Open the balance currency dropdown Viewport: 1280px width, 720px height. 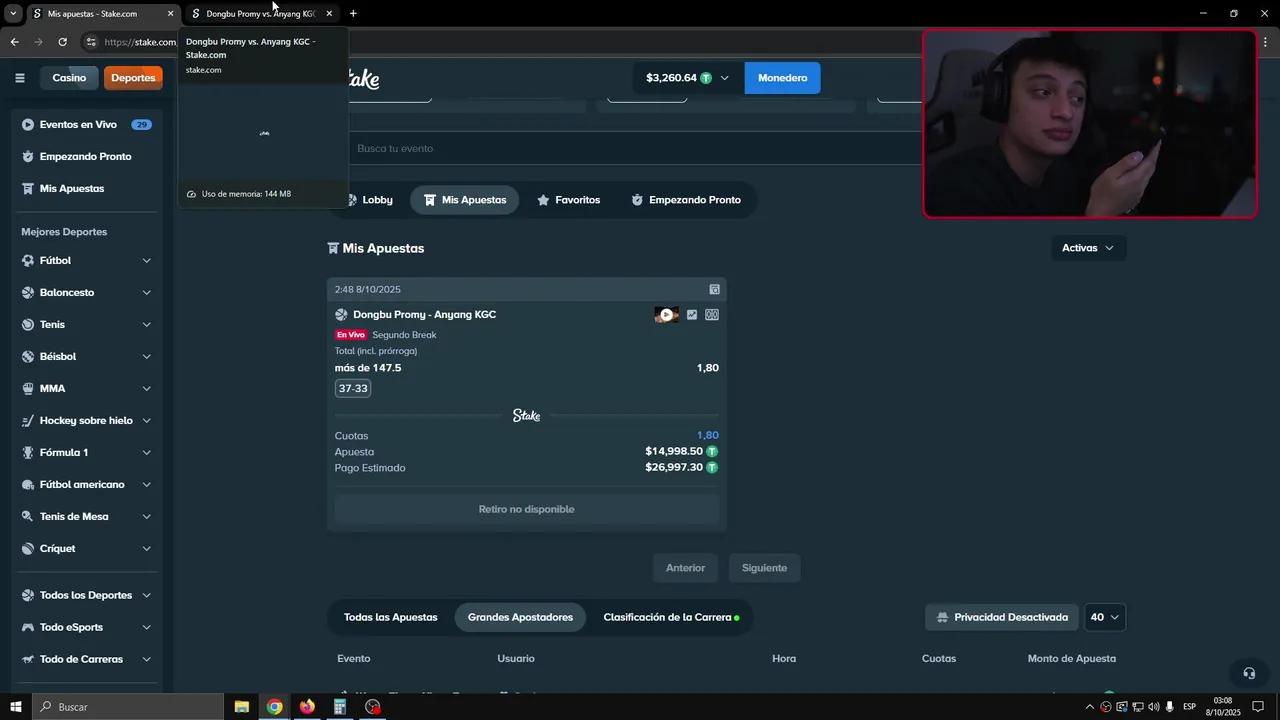(724, 78)
